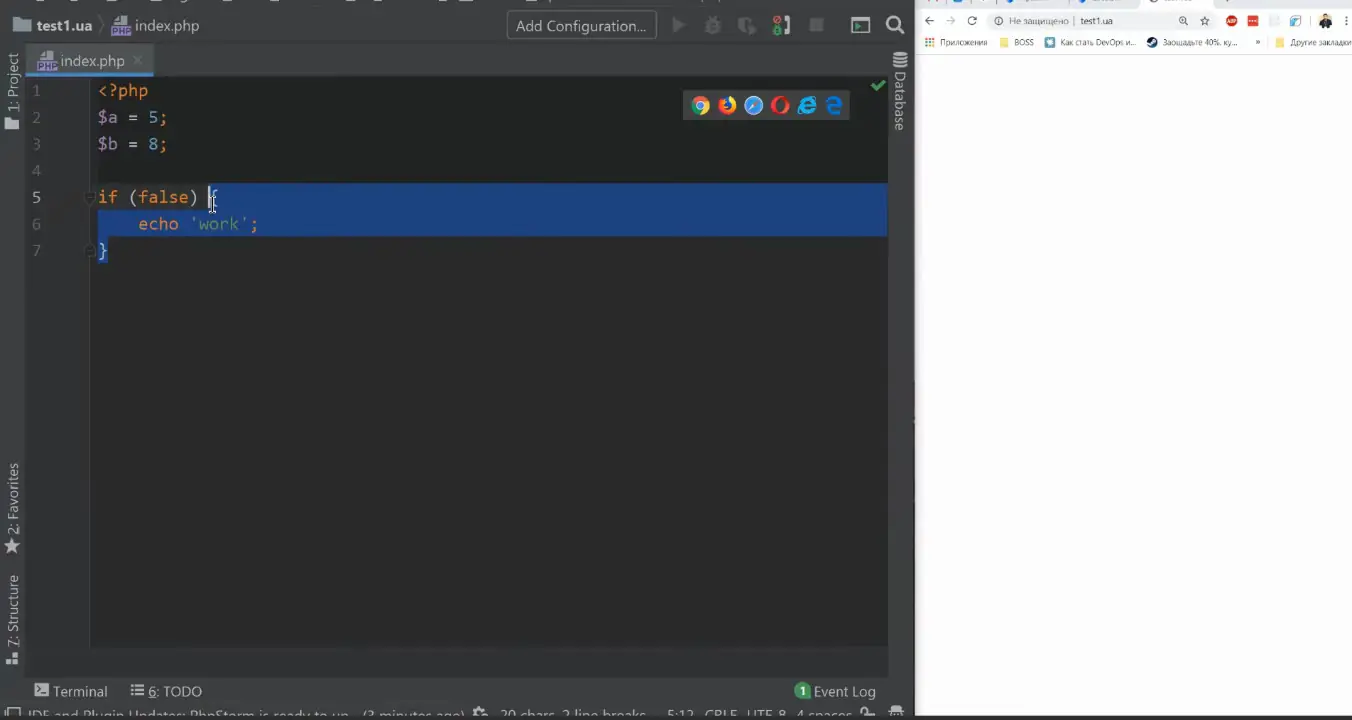Open the Chrome three-dot menu
Image resolution: width=1352 pixels, height=720 pixels.
1346,21
